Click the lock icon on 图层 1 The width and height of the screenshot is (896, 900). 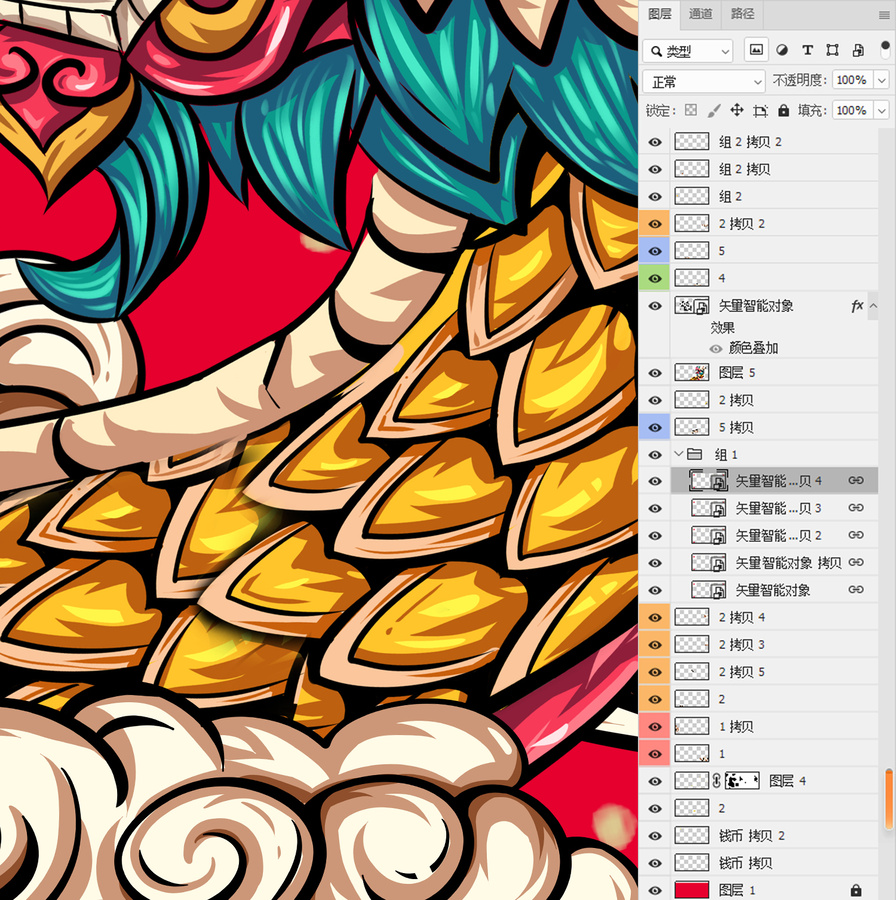click(856, 890)
